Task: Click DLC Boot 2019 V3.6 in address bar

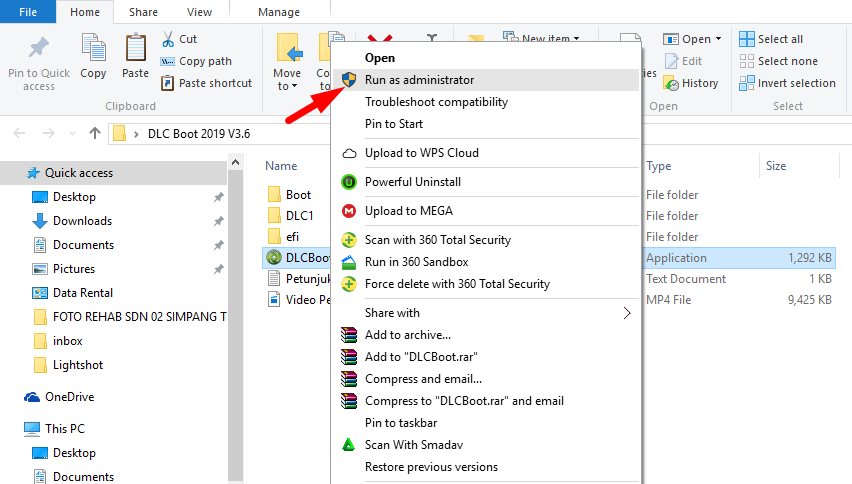Action: pyautogui.click(x=199, y=134)
